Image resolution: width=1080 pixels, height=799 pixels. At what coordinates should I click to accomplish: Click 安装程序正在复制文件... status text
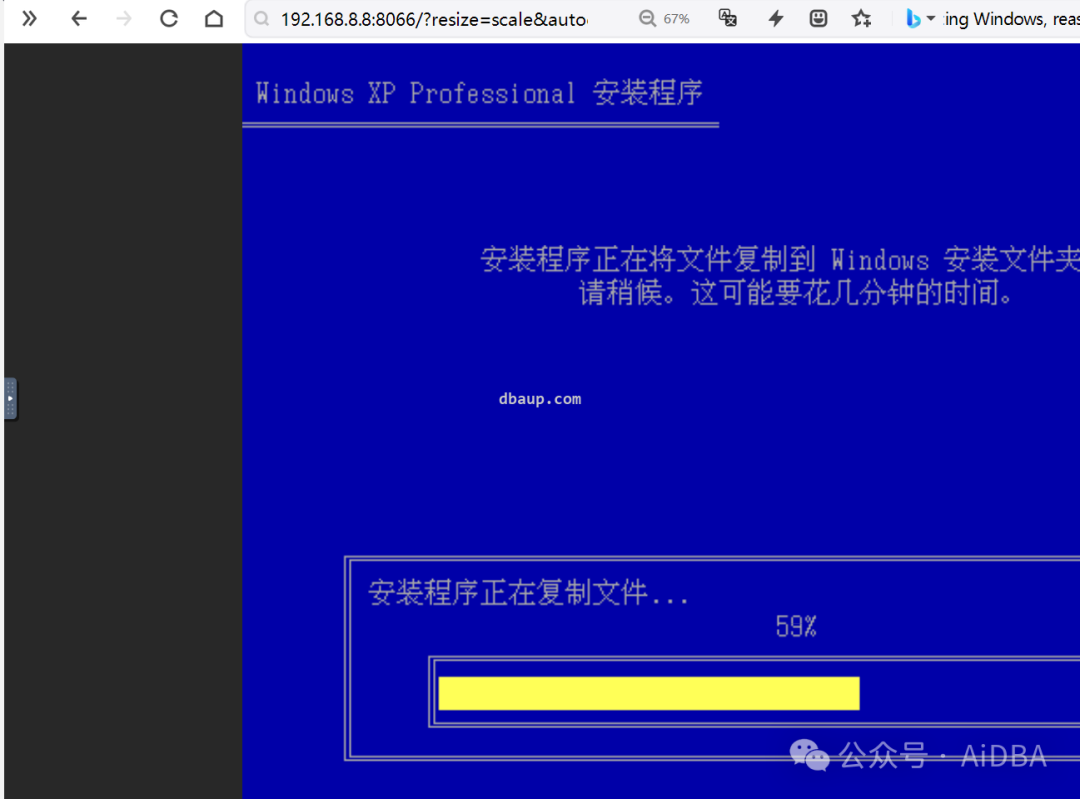coord(528,592)
